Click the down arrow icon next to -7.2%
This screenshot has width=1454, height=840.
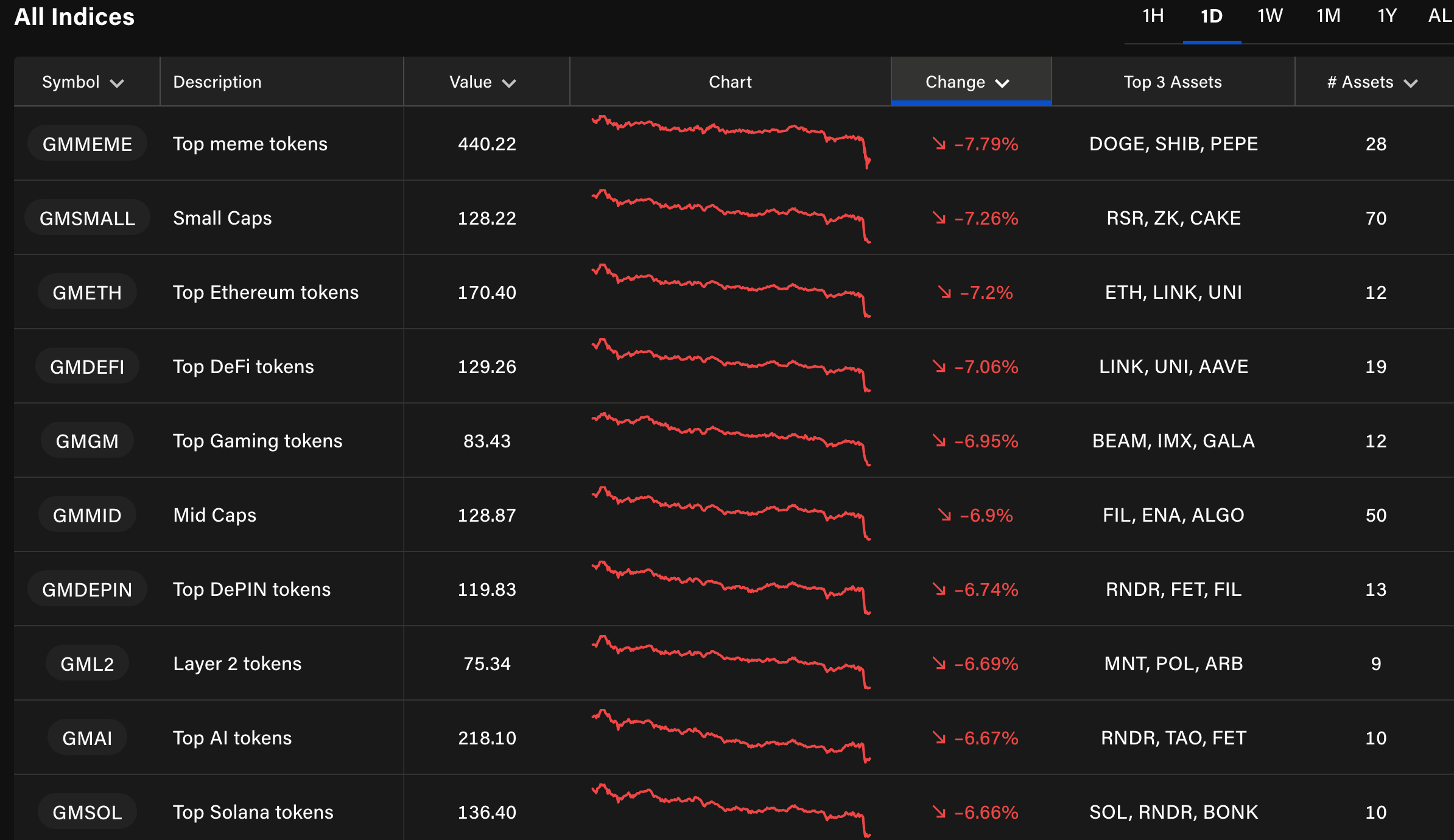pyautogui.click(x=944, y=292)
